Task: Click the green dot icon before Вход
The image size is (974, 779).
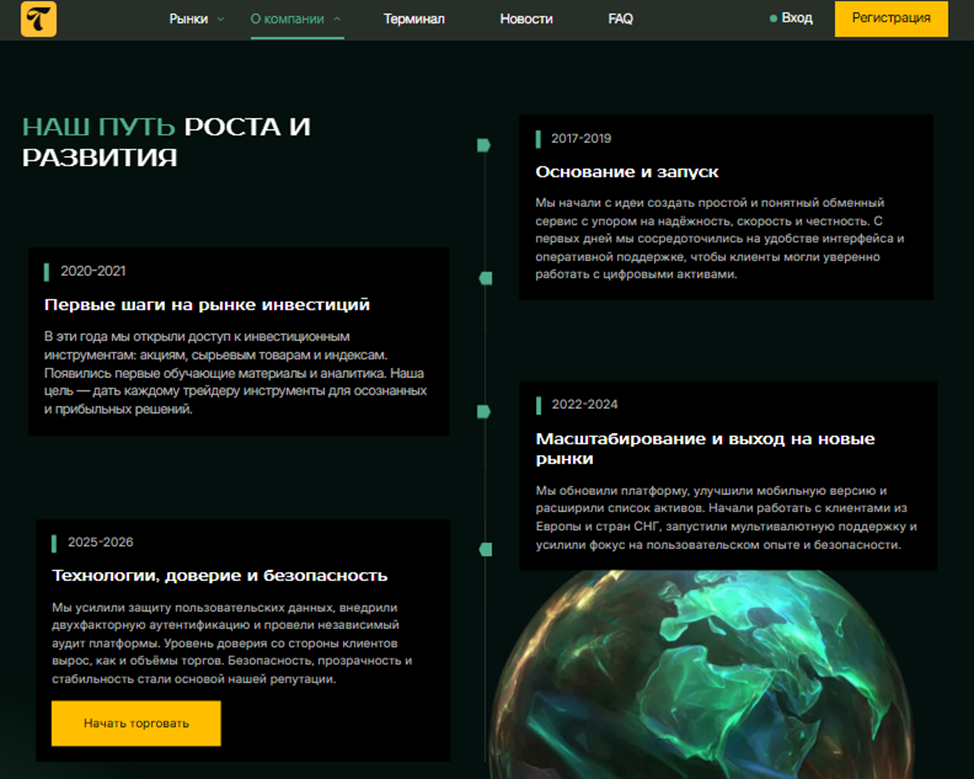Action: coord(773,19)
